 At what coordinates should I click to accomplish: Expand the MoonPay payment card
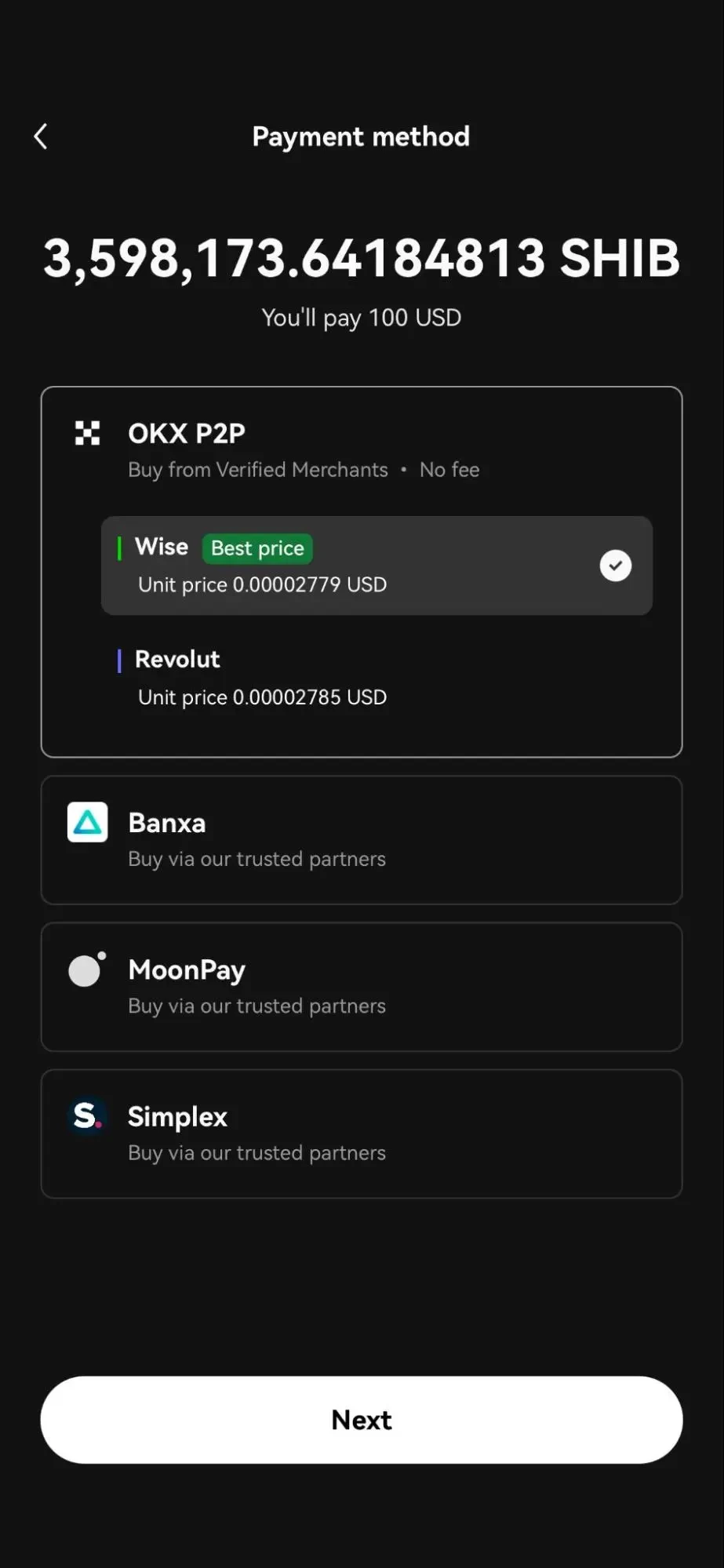coord(362,987)
